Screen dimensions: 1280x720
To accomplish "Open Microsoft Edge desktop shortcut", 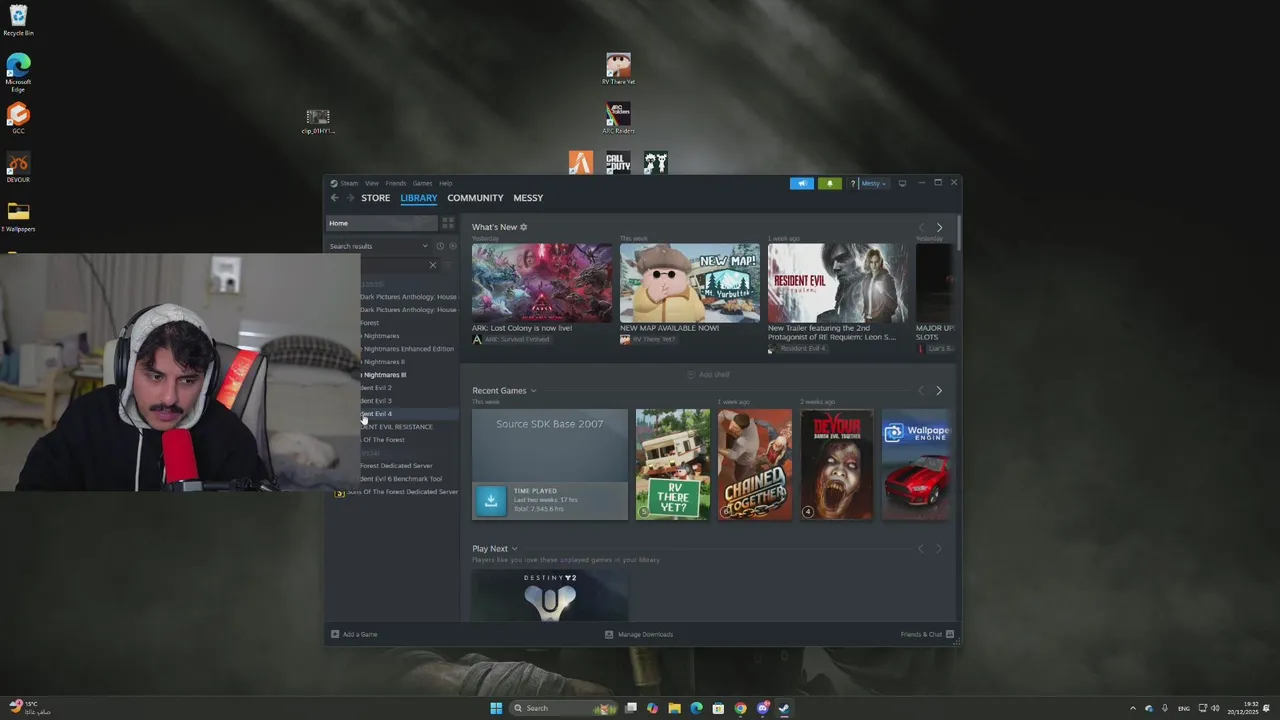I will [18, 73].
